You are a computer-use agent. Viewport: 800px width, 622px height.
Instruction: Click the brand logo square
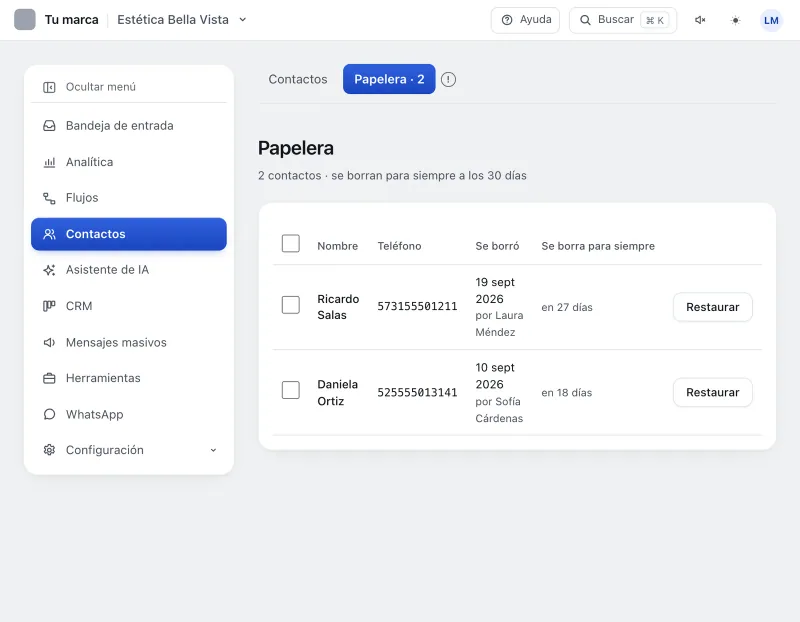point(24,20)
